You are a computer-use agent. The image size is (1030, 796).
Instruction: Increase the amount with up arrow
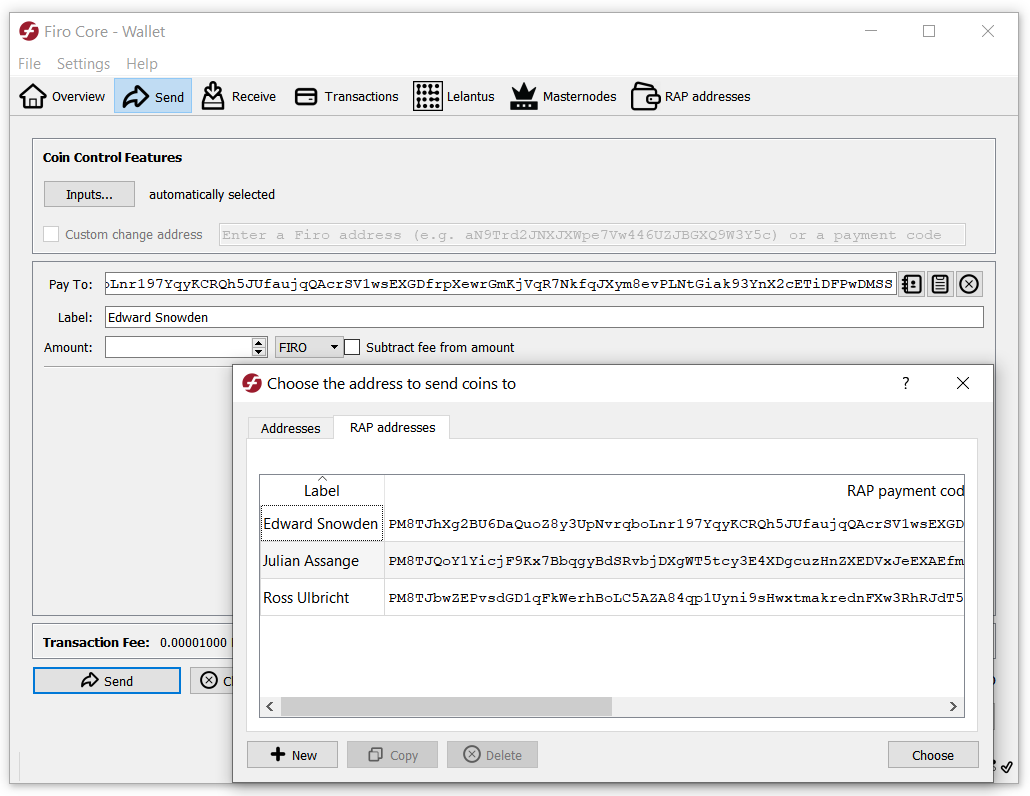point(259,342)
